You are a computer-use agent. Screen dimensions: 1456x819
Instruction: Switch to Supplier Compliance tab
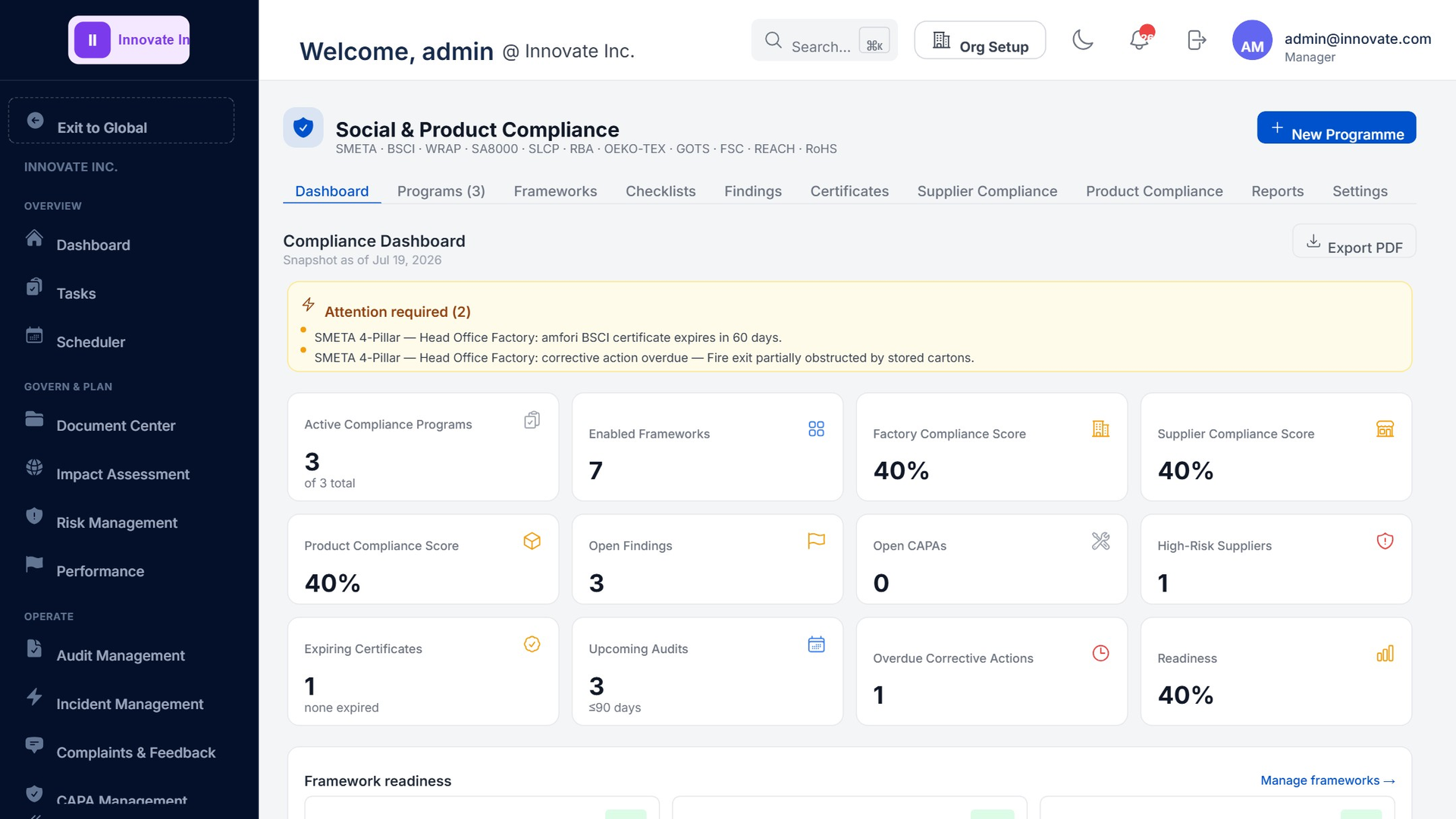pos(987,191)
